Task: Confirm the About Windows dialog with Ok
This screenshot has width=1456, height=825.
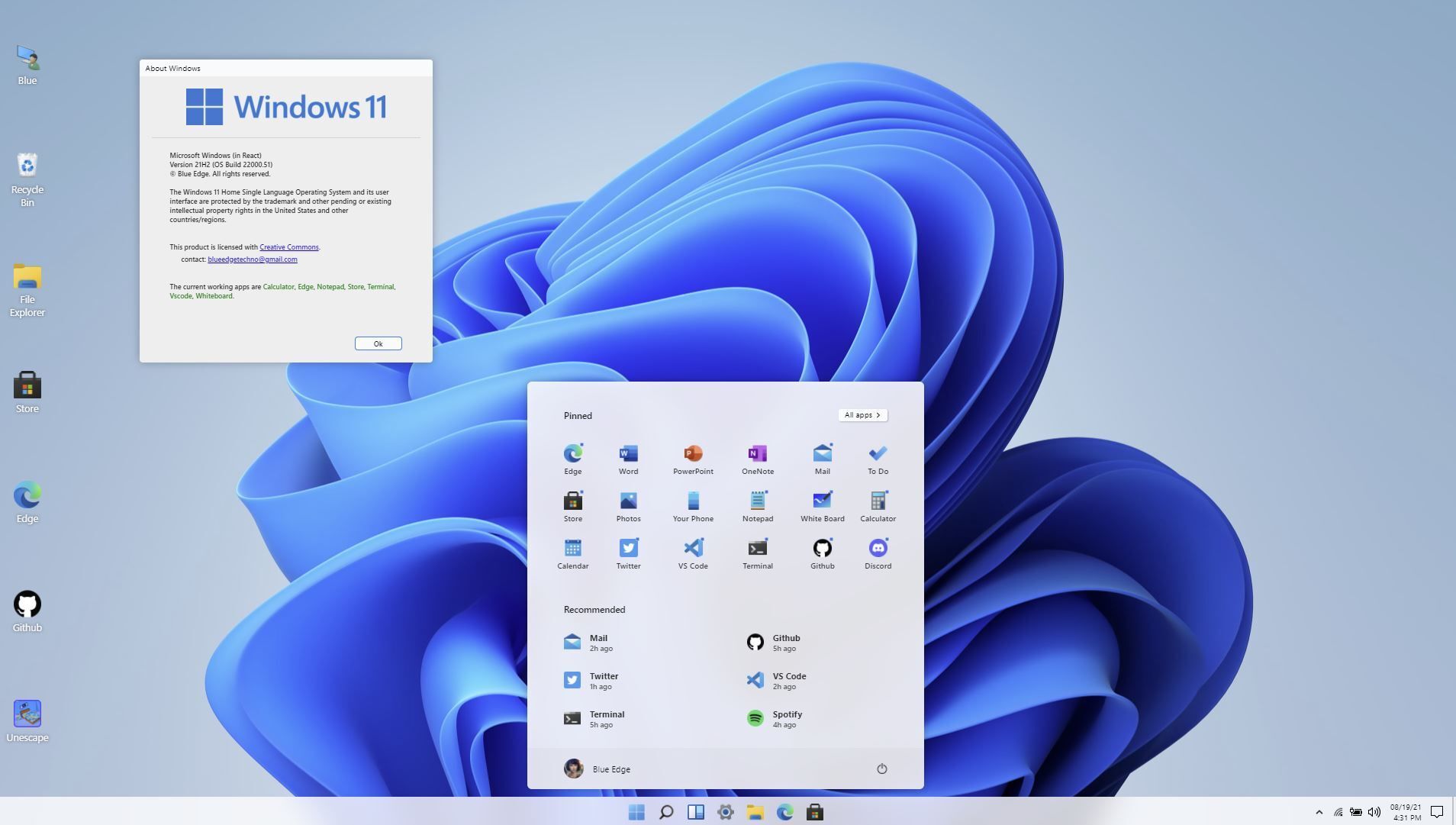Action: 378,343
